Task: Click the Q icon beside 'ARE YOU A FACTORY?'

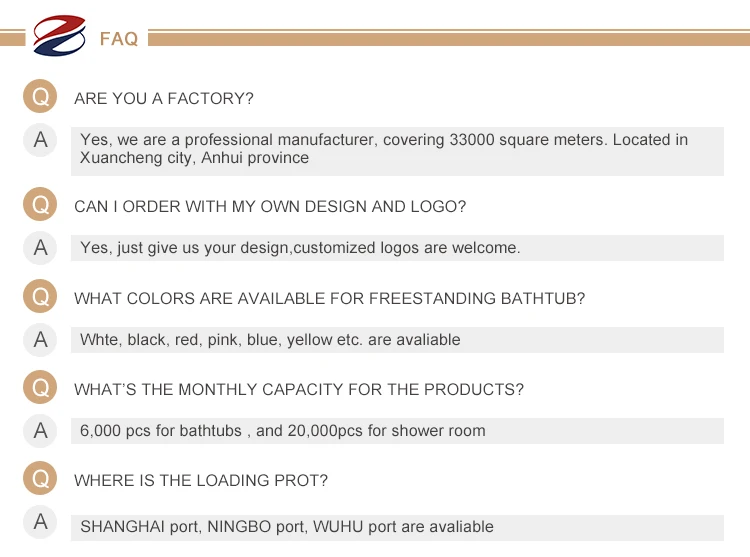Action: click(40, 96)
